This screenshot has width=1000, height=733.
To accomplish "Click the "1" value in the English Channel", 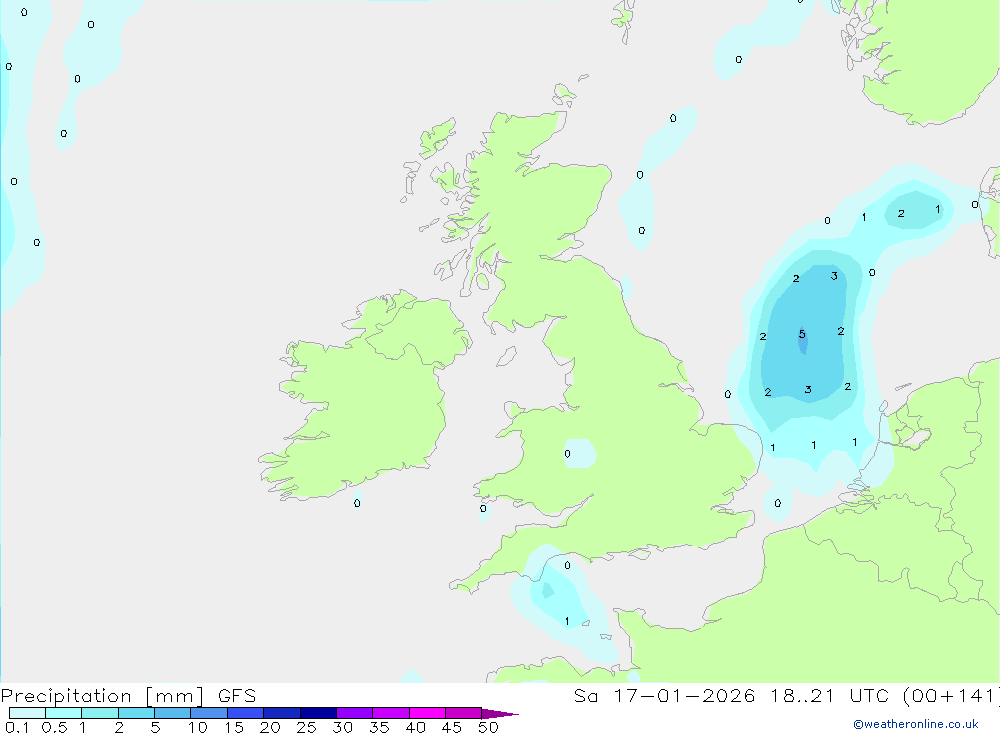I will click(x=567, y=621).
